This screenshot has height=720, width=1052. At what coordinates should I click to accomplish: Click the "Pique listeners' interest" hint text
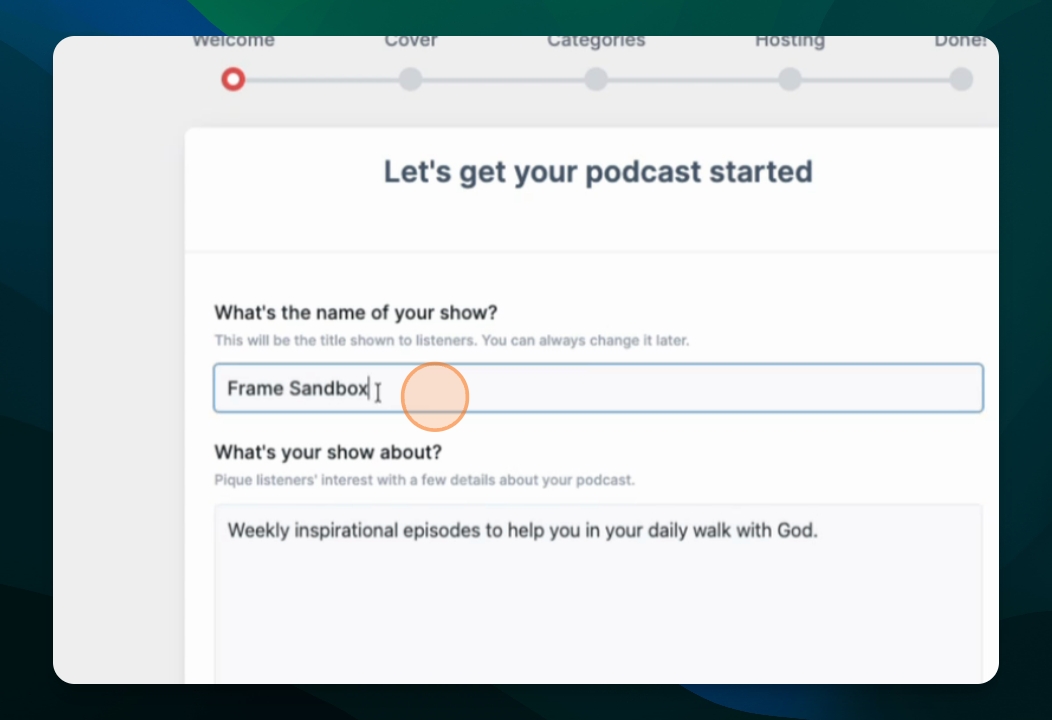(x=424, y=480)
